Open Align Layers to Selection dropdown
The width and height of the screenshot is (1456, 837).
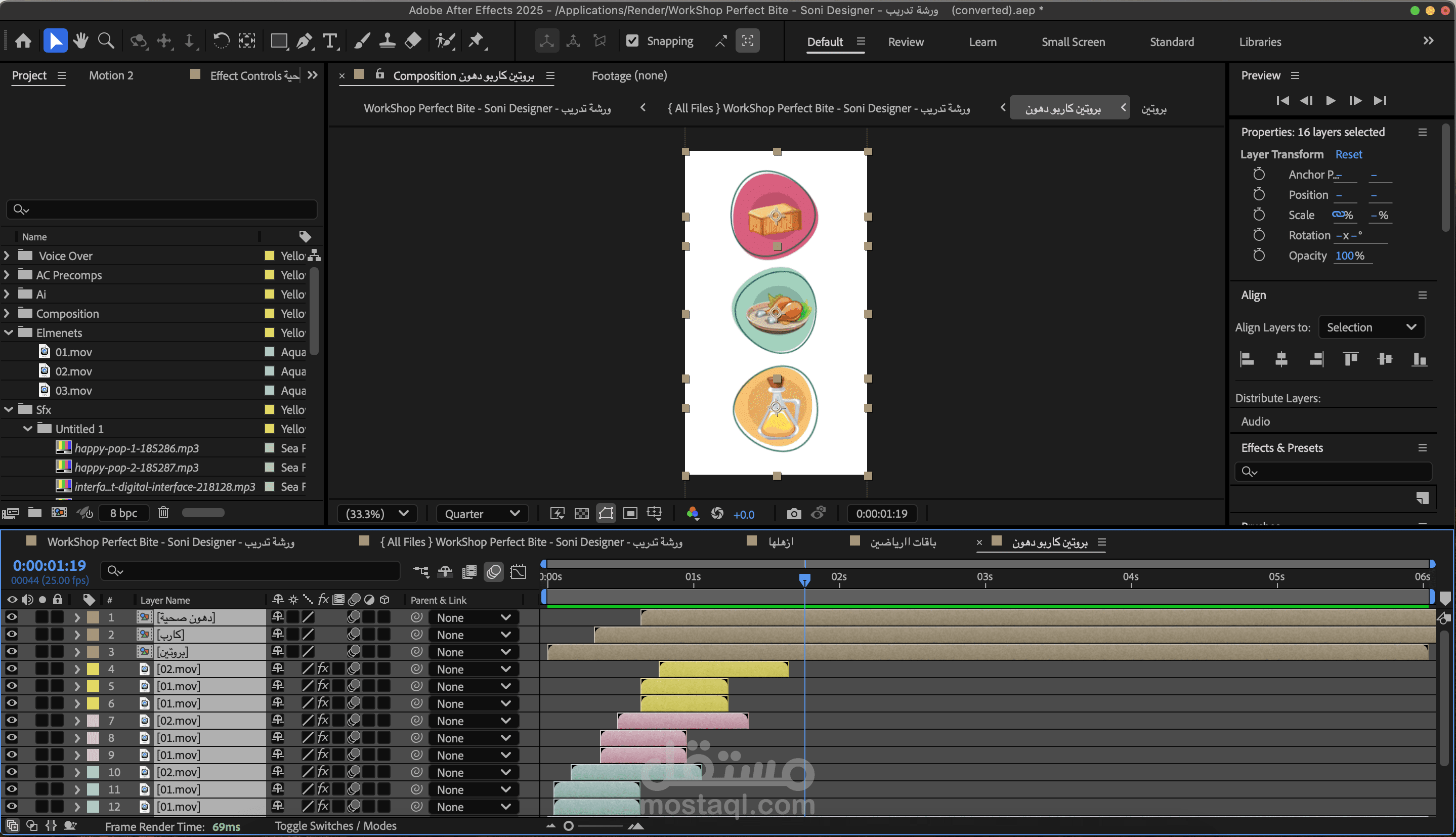[1371, 327]
